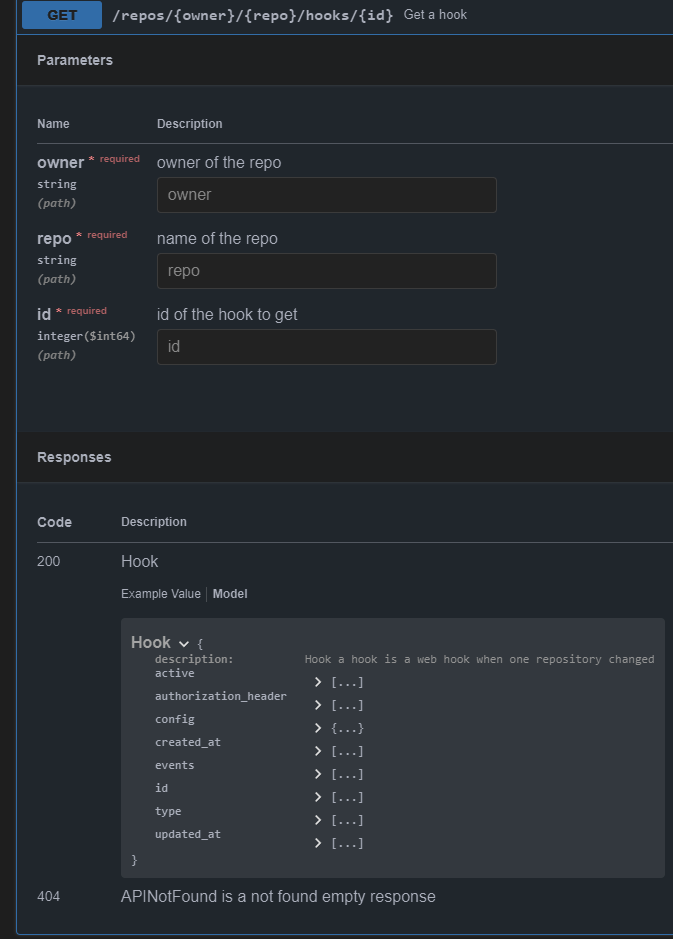This screenshot has height=939, width=673.
Task: Expand the type property chevron
Action: [x=318, y=820]
